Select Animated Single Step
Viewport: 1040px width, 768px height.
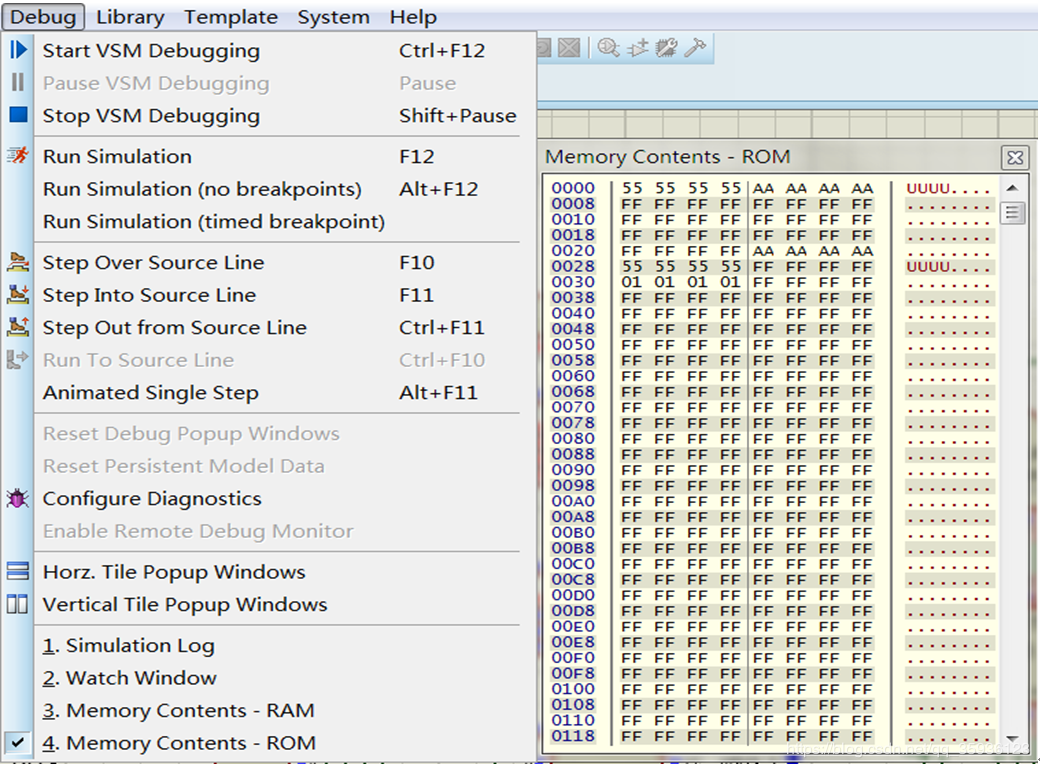pyautogui.click(x=150, y=393)
